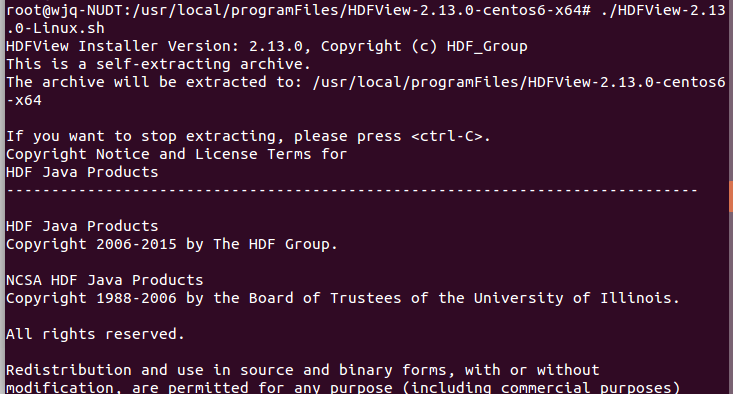Click the '<ctrl-C>' text in stop message
Image resolution: width=733 pixels, height=394 pixels.
[x=446, y=136]
